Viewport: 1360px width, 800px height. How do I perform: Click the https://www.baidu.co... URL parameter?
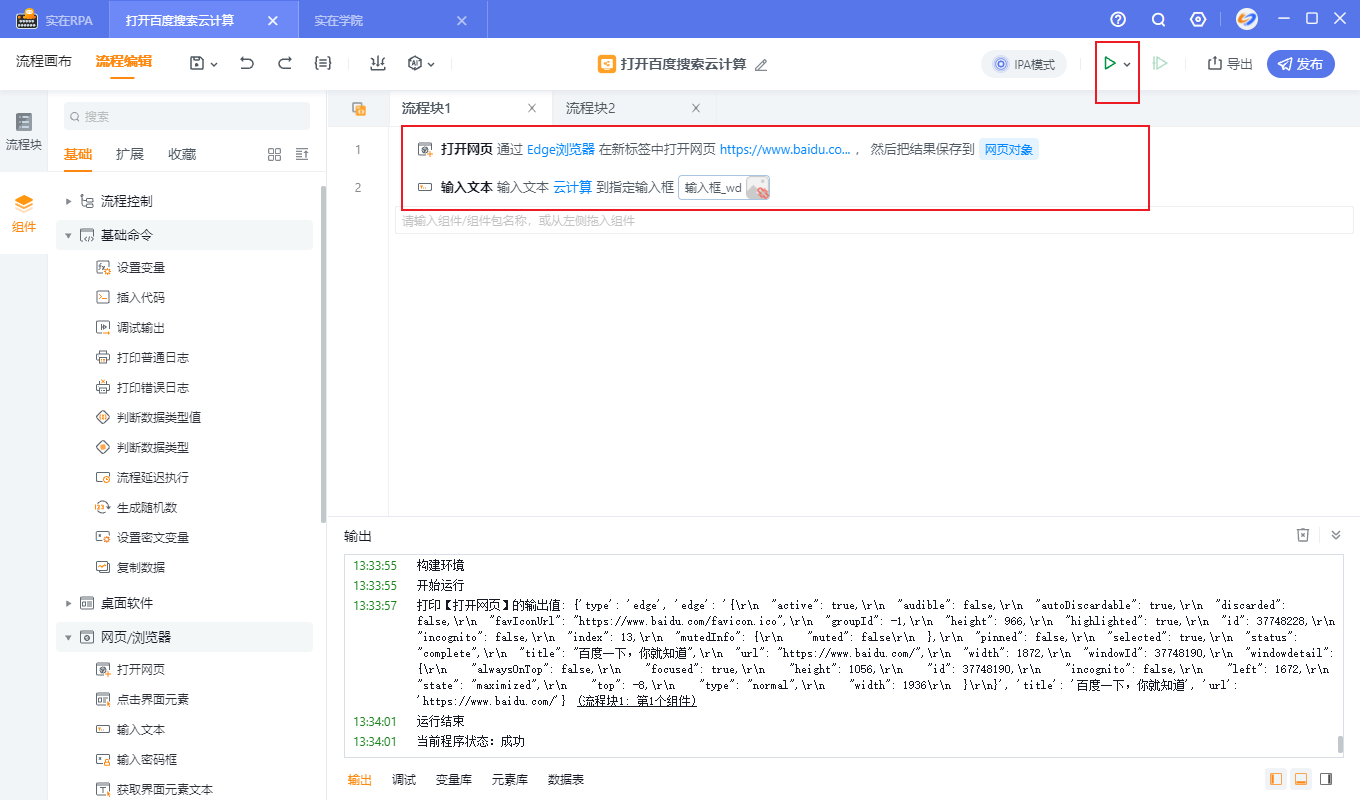[785, 149]
